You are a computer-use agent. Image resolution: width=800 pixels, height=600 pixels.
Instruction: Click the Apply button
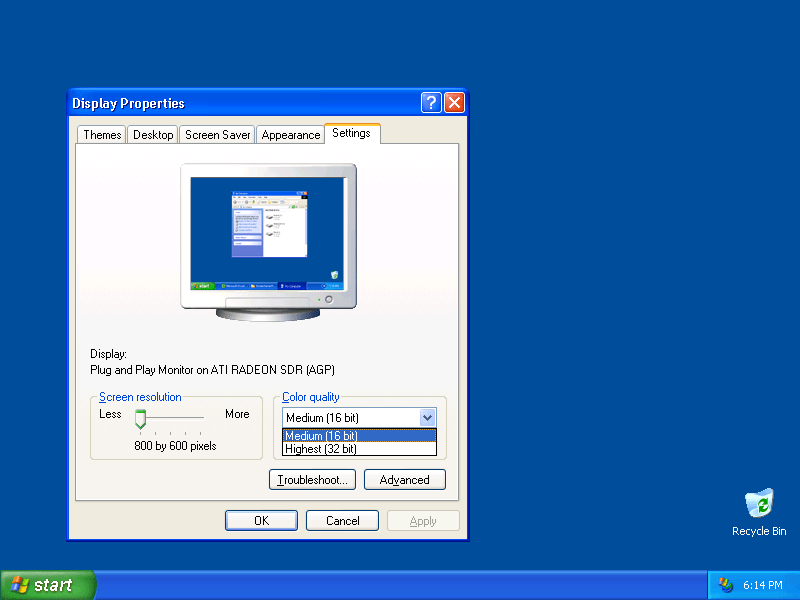pyautogui.click(x=422, y=520)
